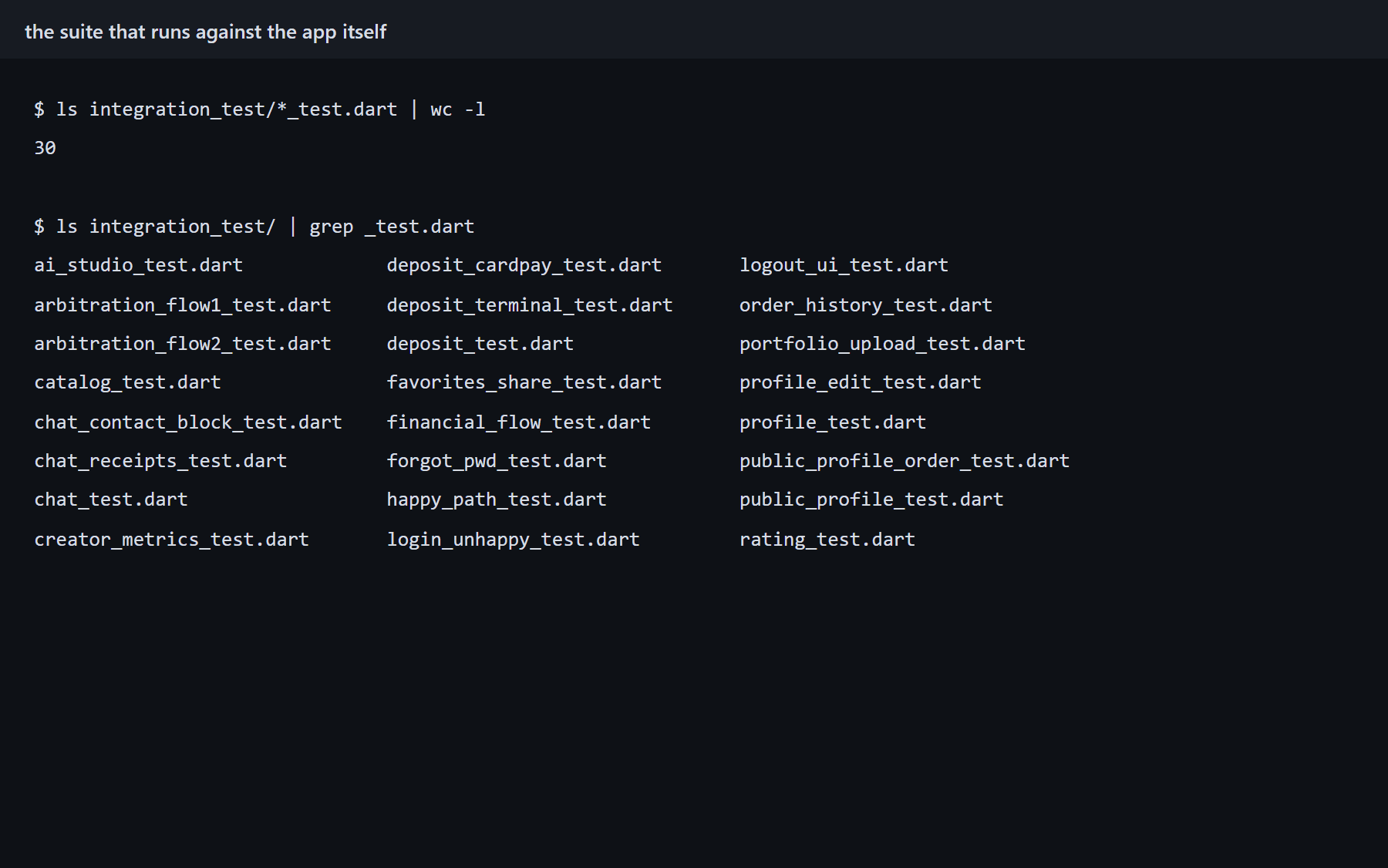Select forgot_pwd_test.dart entry

point(497,461)
